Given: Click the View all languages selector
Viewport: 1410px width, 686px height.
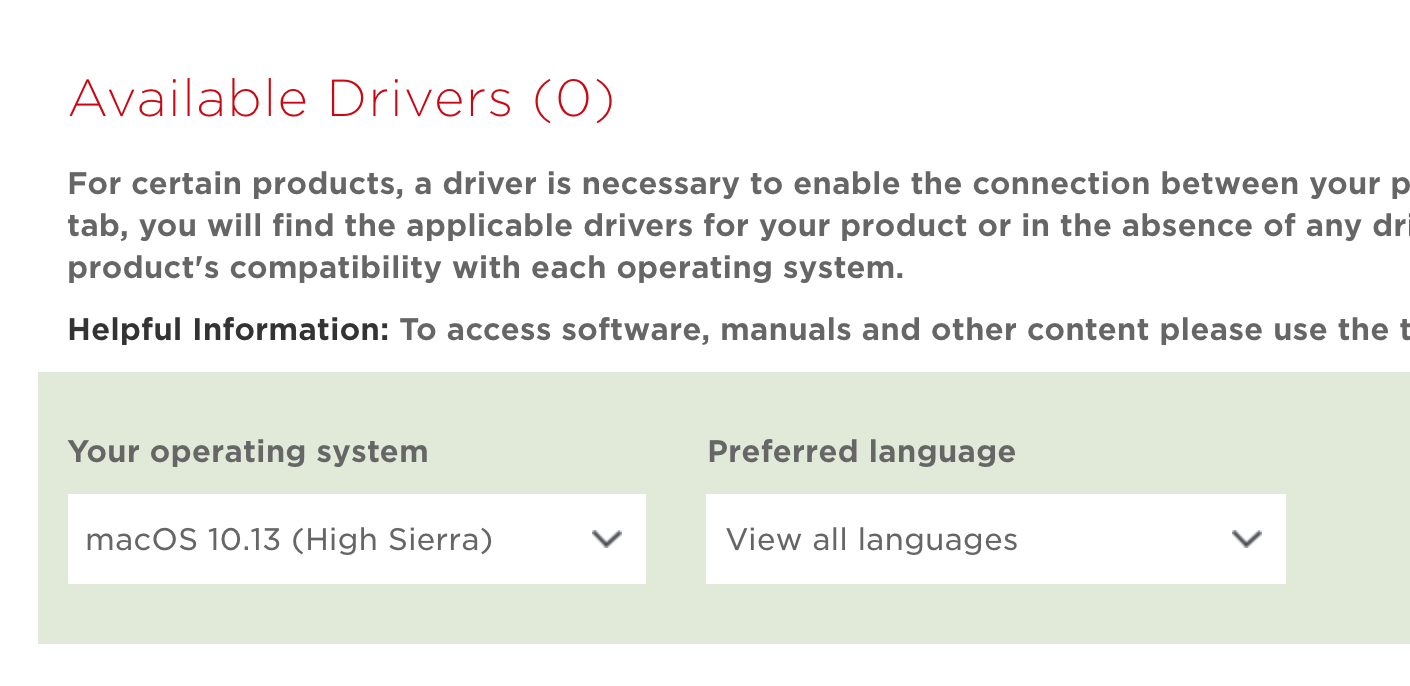Looking at the screenshot, I should (995, 539).
